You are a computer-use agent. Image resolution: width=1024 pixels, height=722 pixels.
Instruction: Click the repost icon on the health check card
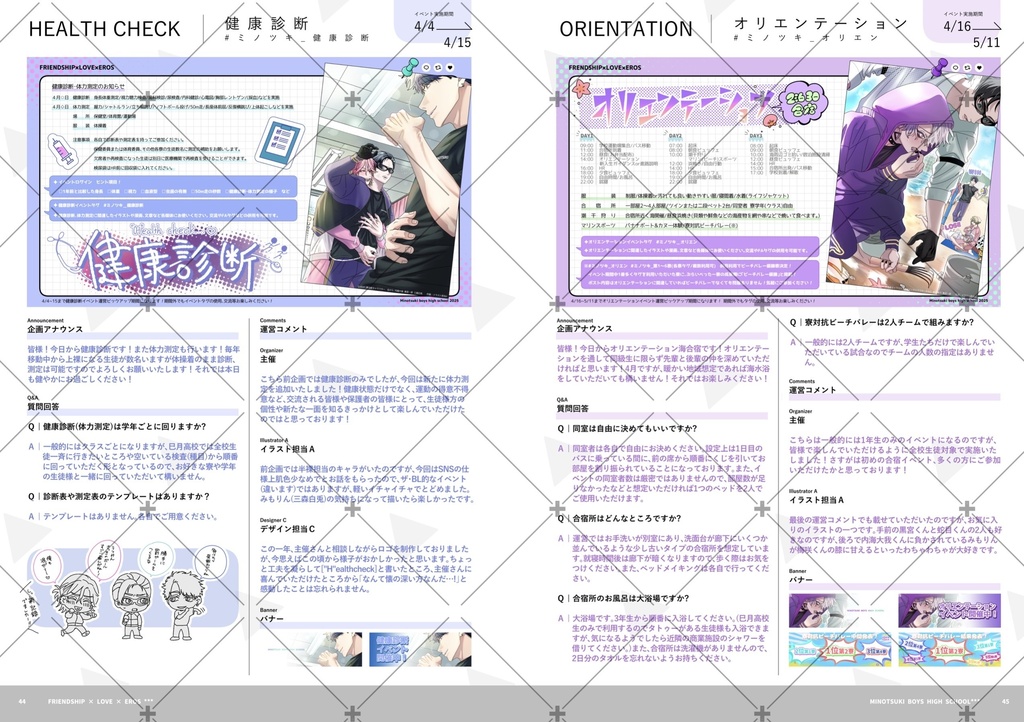pyautogui.click(x=438, y=67)
